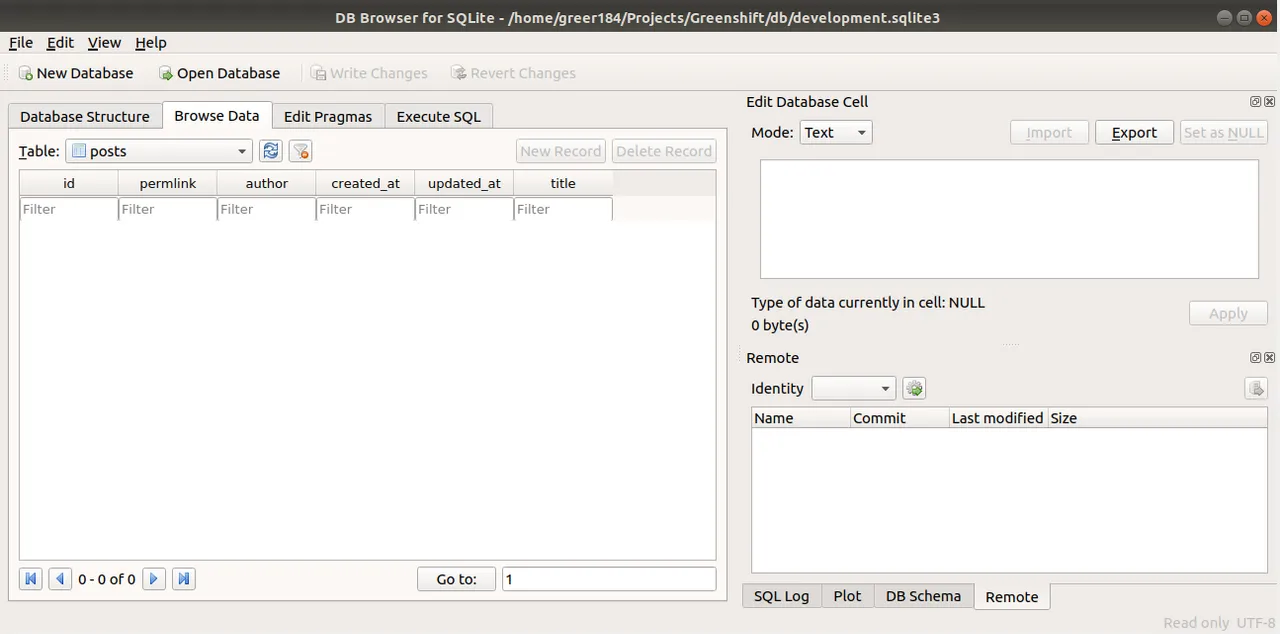Close the Remote panel
This screenshot has width=1280, height=634.
tap(1270, 358)
